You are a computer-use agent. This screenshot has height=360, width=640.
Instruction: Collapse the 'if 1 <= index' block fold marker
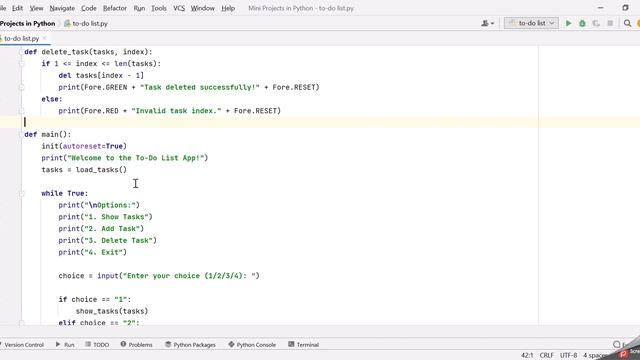tap(22, 64)
